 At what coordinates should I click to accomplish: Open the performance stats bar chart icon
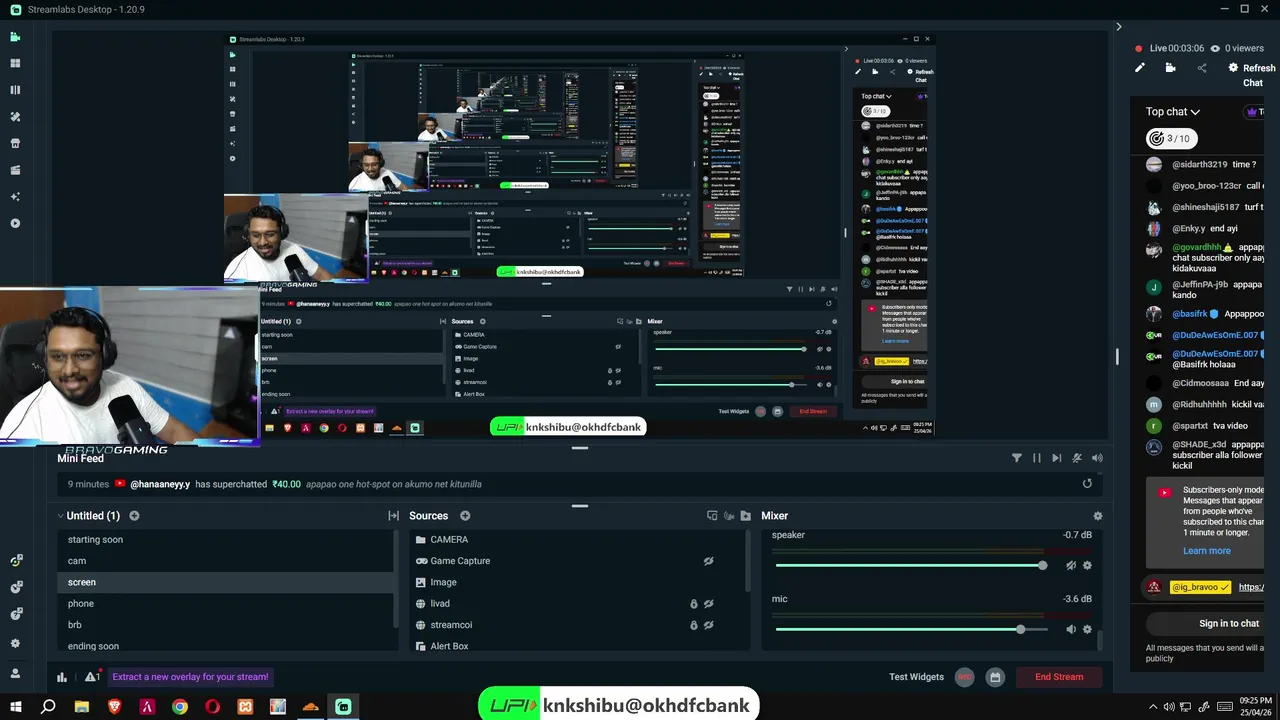pyautogui.click(x=62, y=677)
